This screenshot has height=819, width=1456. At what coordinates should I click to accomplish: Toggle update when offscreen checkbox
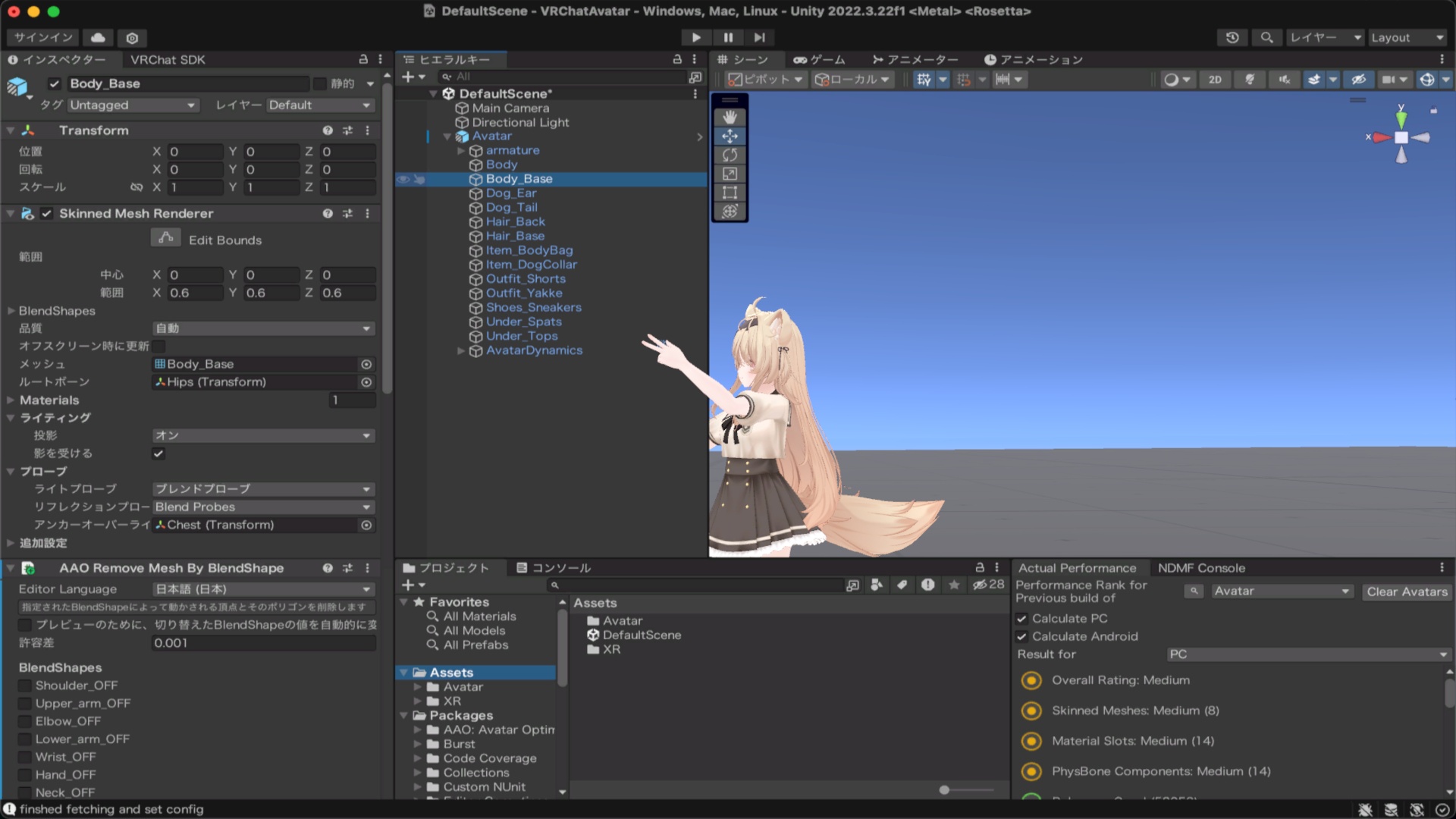158,346
